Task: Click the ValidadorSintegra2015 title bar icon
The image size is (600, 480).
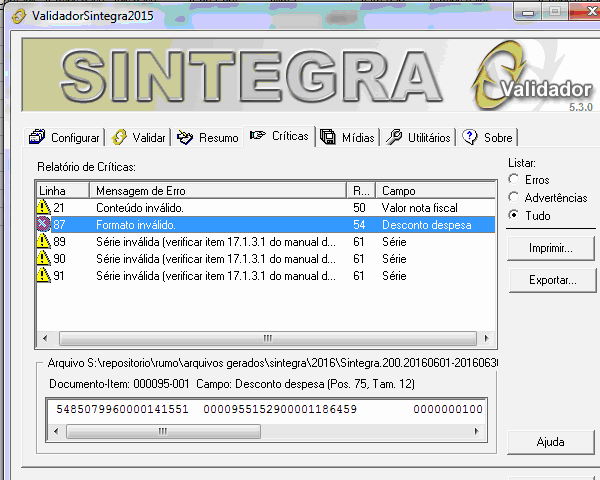Action: click(x=19, y=16)
